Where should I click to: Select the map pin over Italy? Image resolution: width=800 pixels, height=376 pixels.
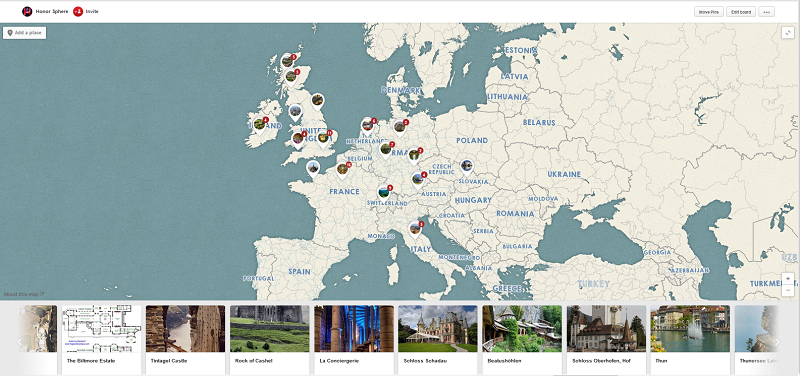click(x=415, y=229)
